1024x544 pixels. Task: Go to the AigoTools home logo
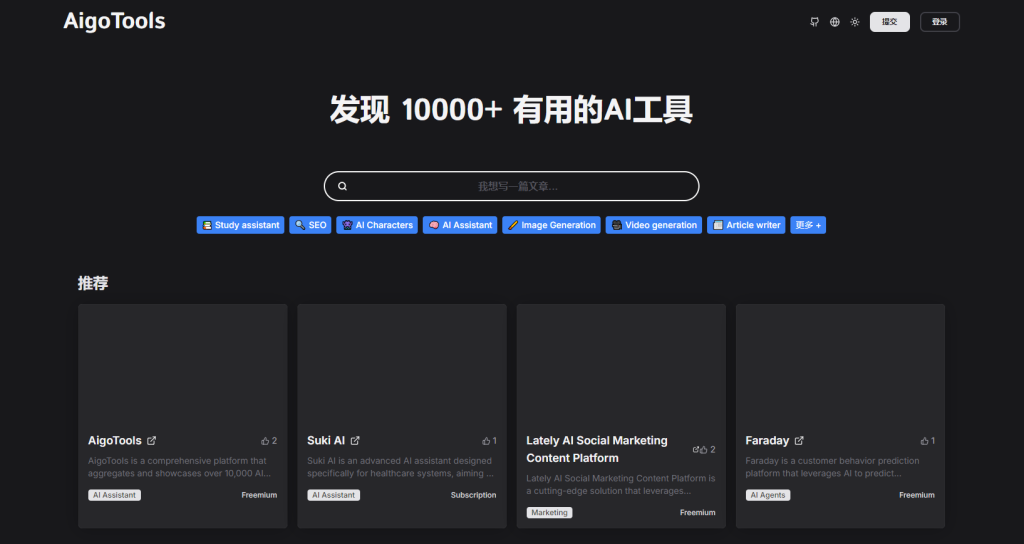[x=114, y=22]
